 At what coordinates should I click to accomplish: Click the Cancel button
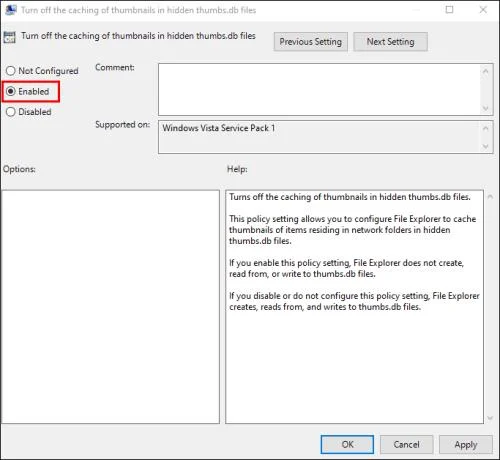[x=406, y=444]
